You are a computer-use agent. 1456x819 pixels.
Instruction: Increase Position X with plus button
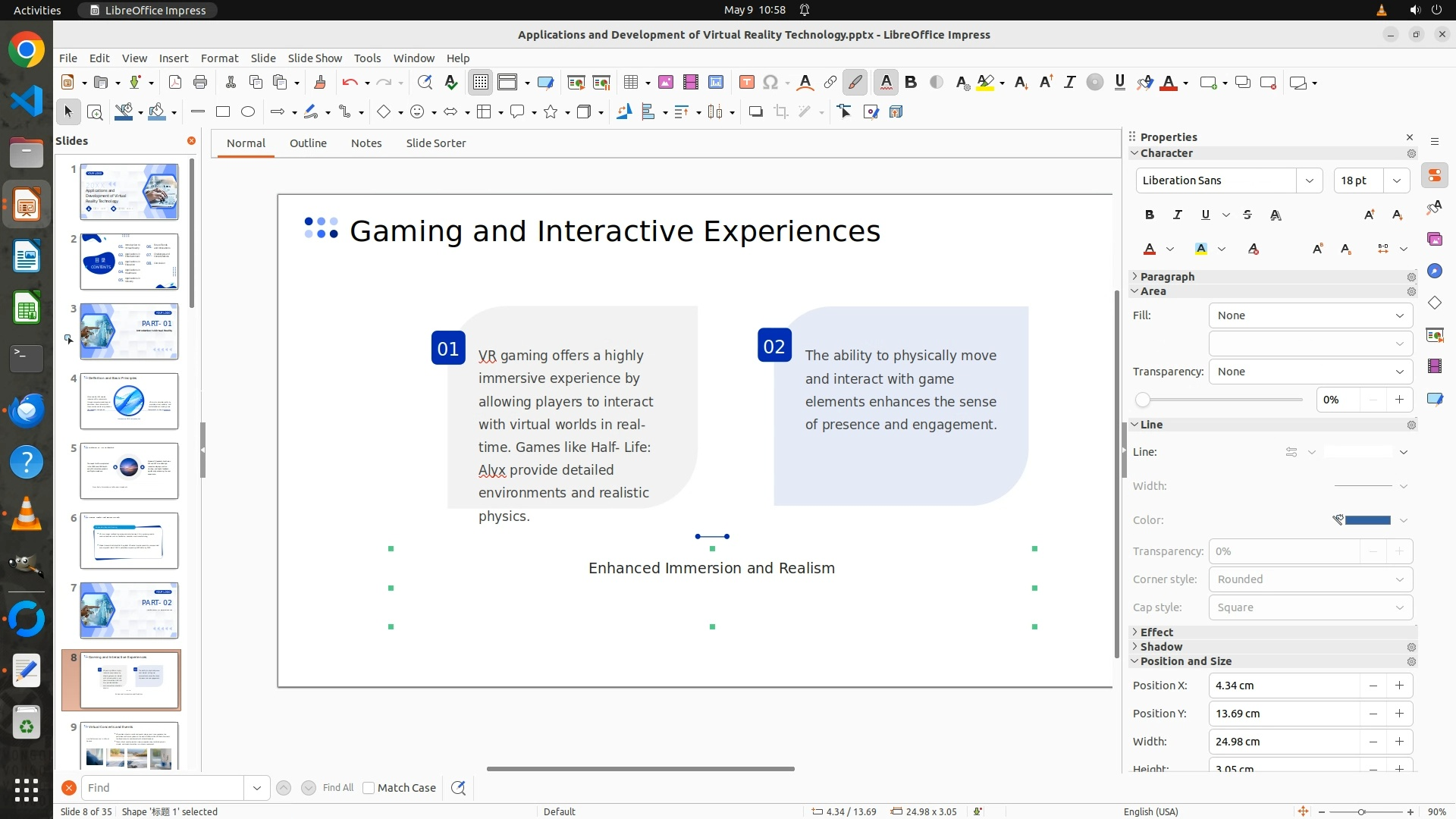tap(1399, 686)
